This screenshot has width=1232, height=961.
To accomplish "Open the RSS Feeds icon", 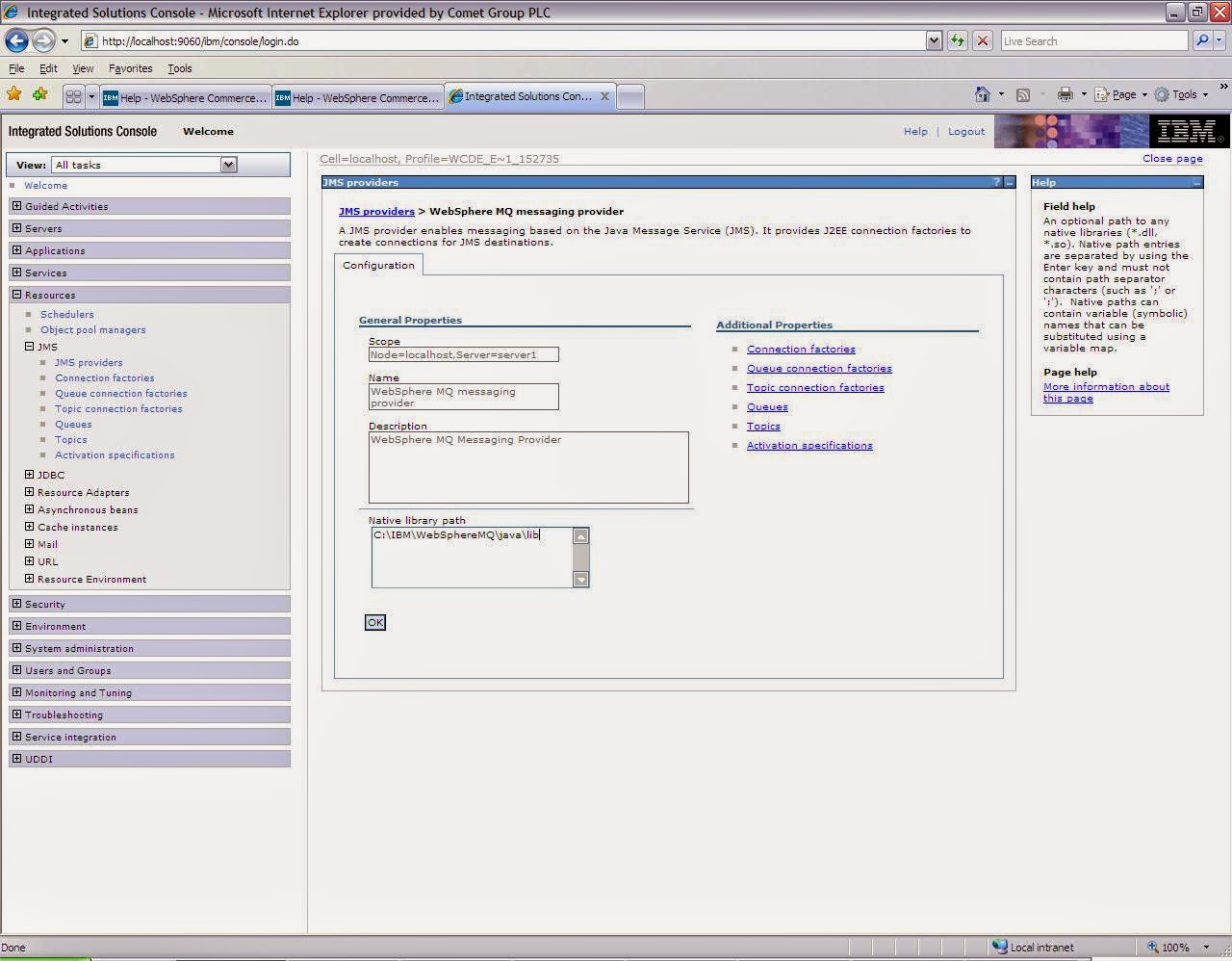I will click(x=1023, y=94).
